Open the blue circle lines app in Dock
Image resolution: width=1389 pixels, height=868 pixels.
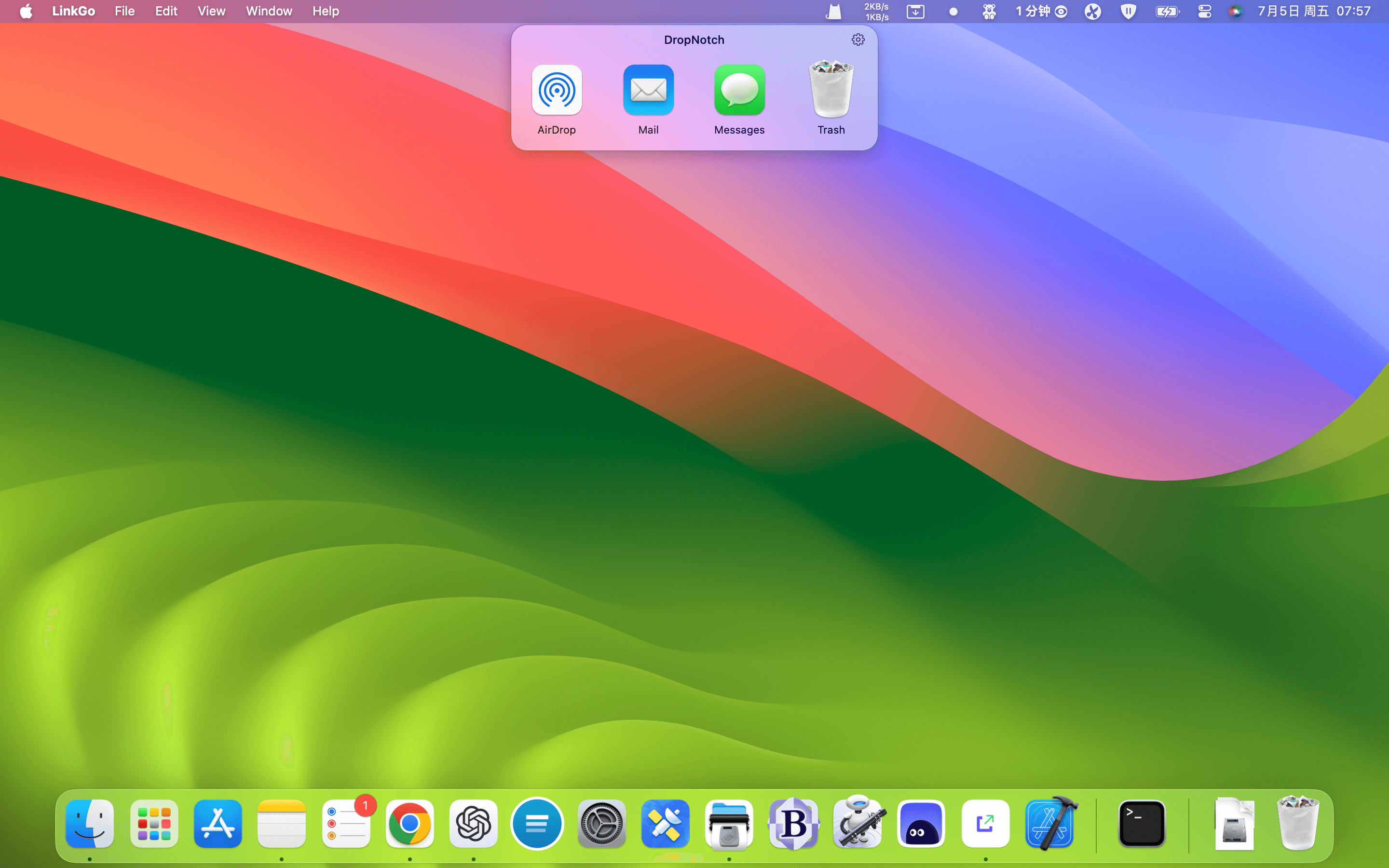pyautogui.click(x=537, y=823)
